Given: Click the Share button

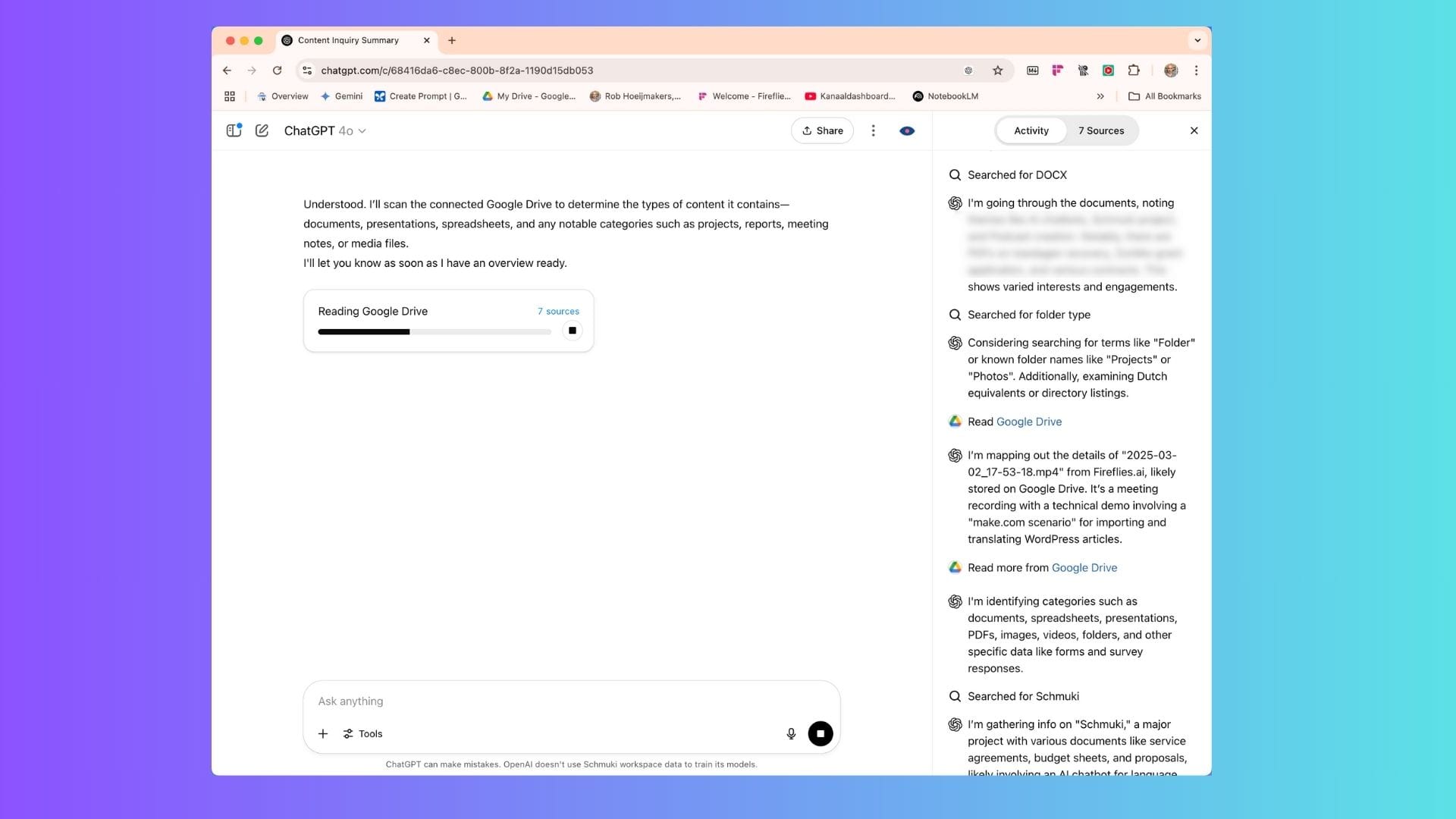Looking at the screenshot, I should 822,130.
